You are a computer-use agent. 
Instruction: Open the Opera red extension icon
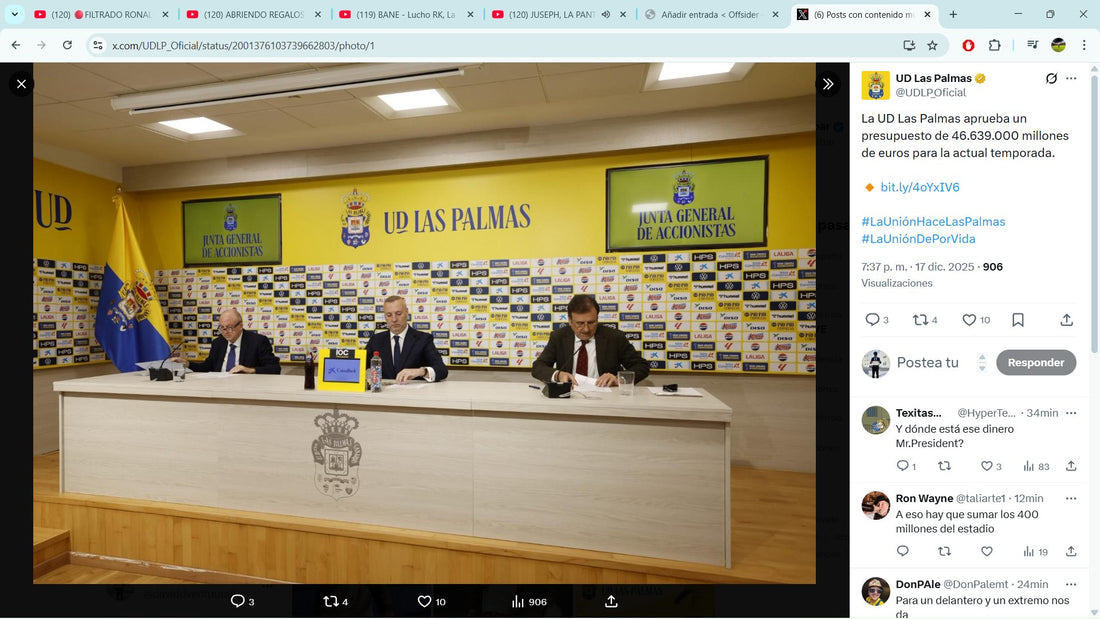pos(968,46)
